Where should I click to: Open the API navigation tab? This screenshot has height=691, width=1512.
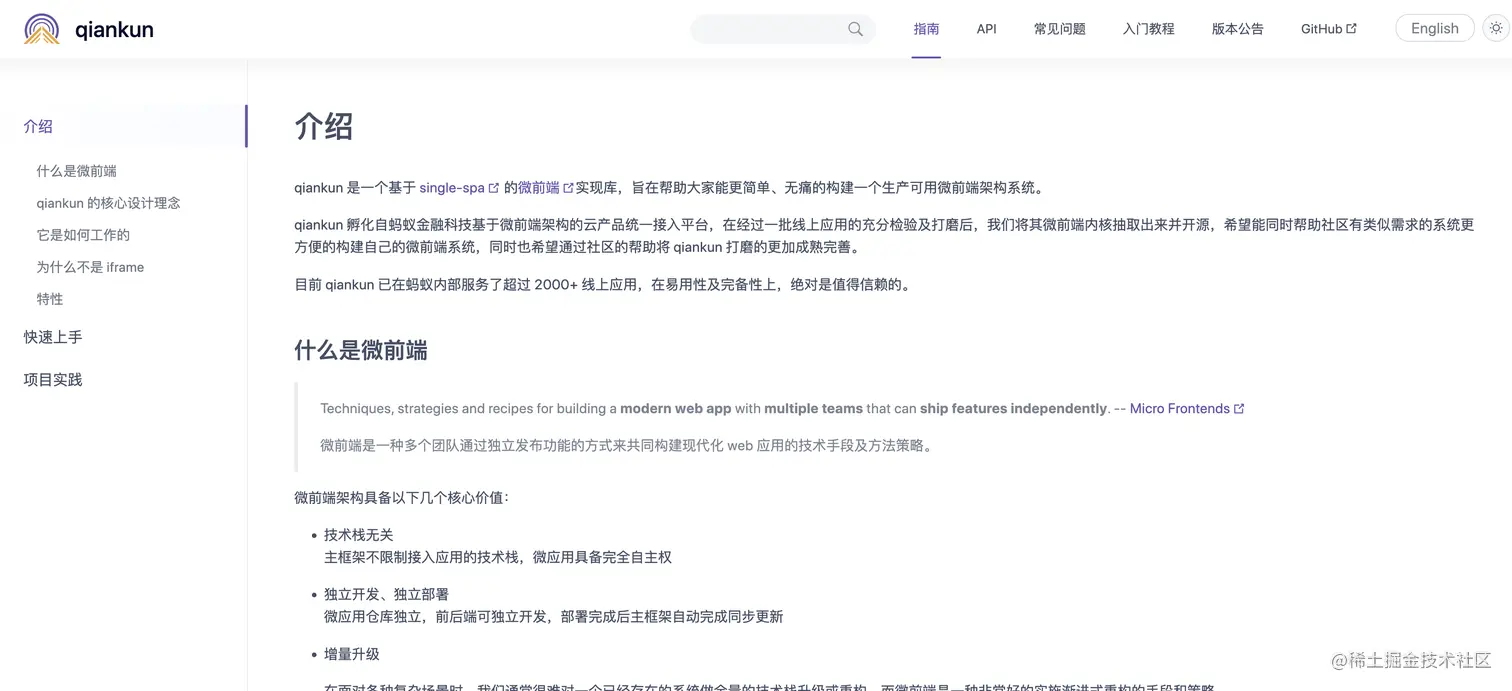click(987, 29)
